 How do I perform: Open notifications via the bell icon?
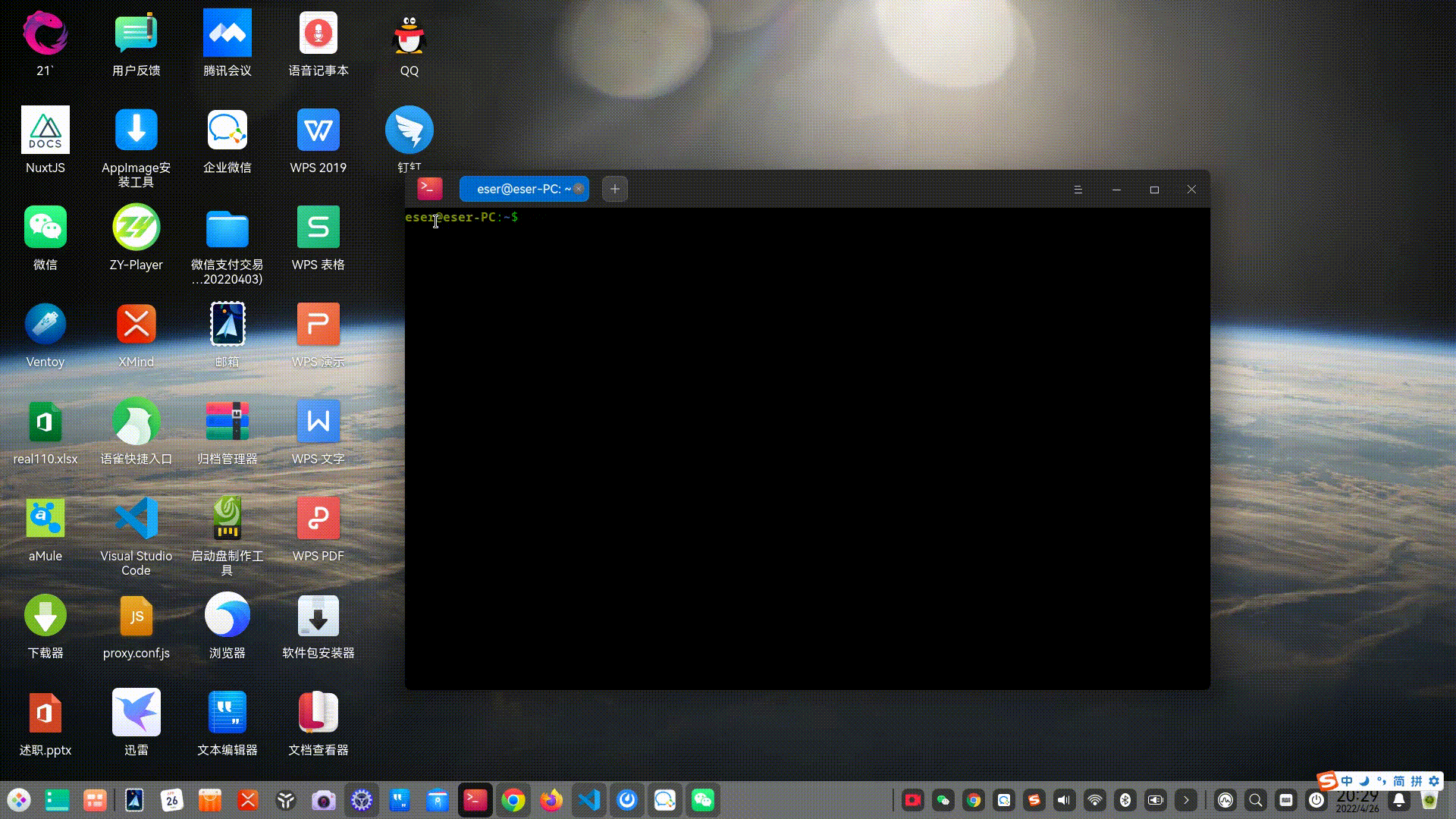[x=1398, y=800]
